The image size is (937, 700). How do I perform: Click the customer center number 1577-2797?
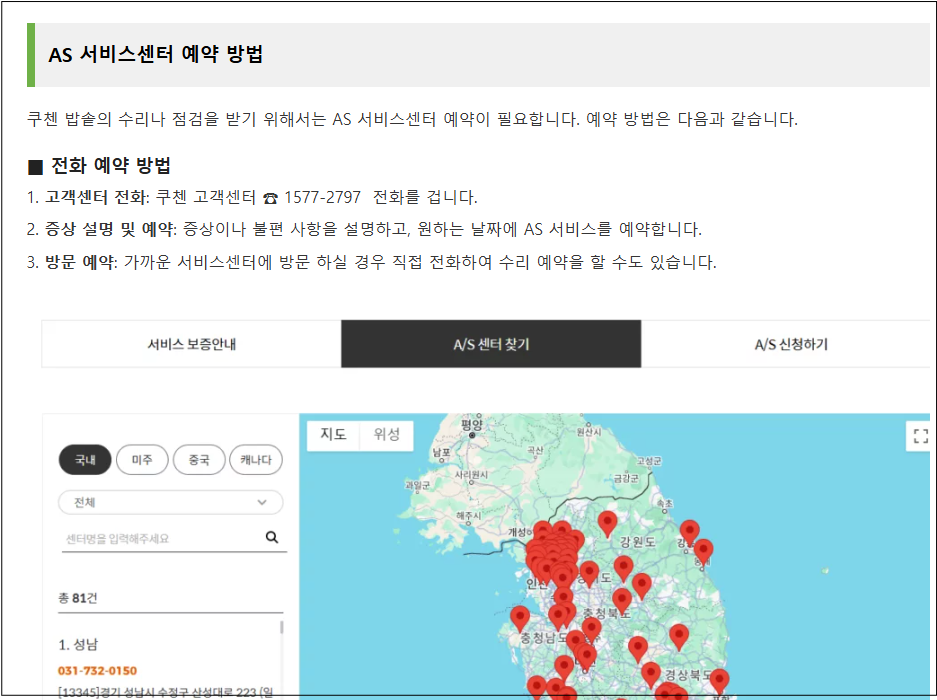(323, 197)
